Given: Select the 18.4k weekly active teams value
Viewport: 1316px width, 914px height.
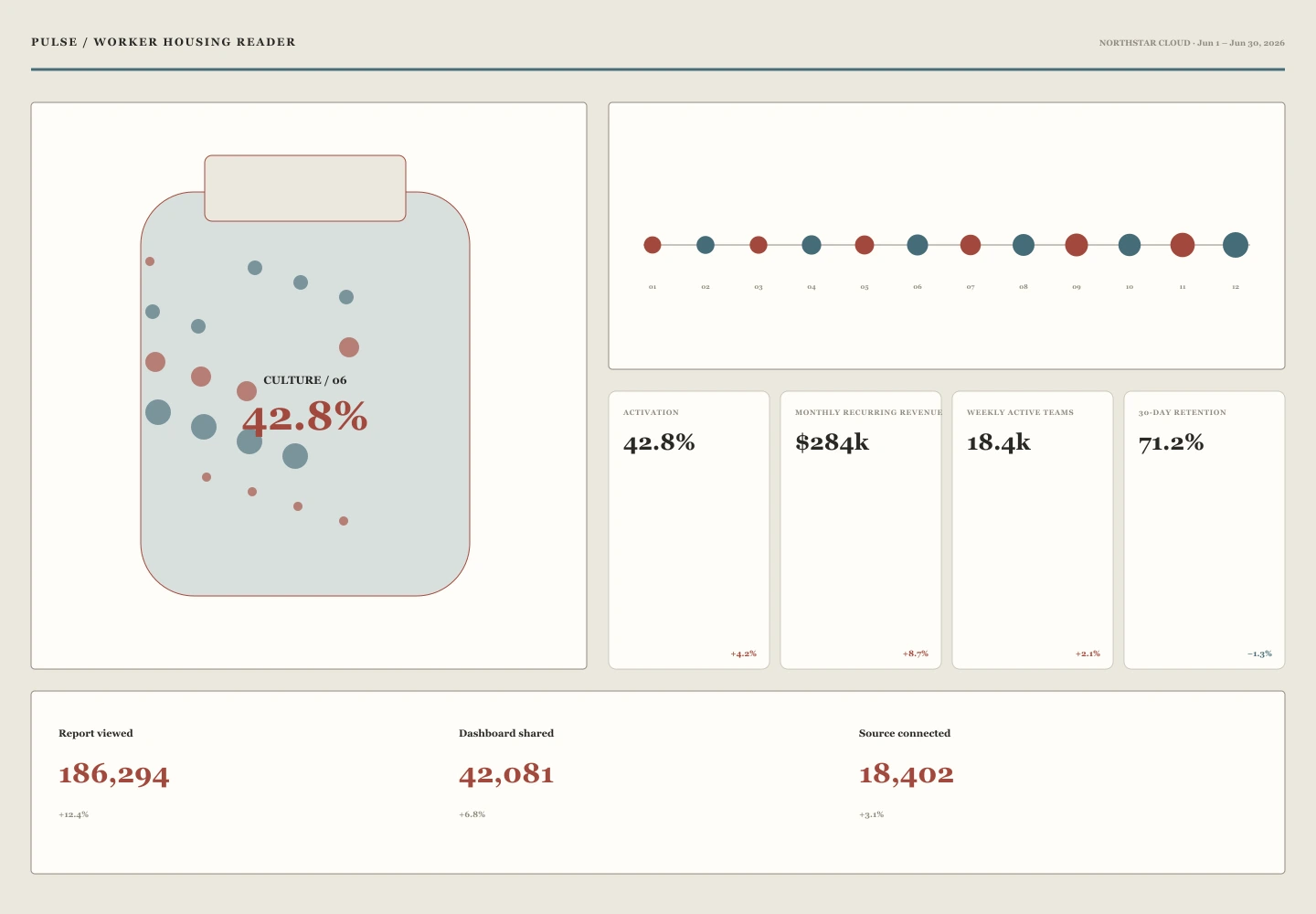Looking at the screenshot, I should pos(999,443).
